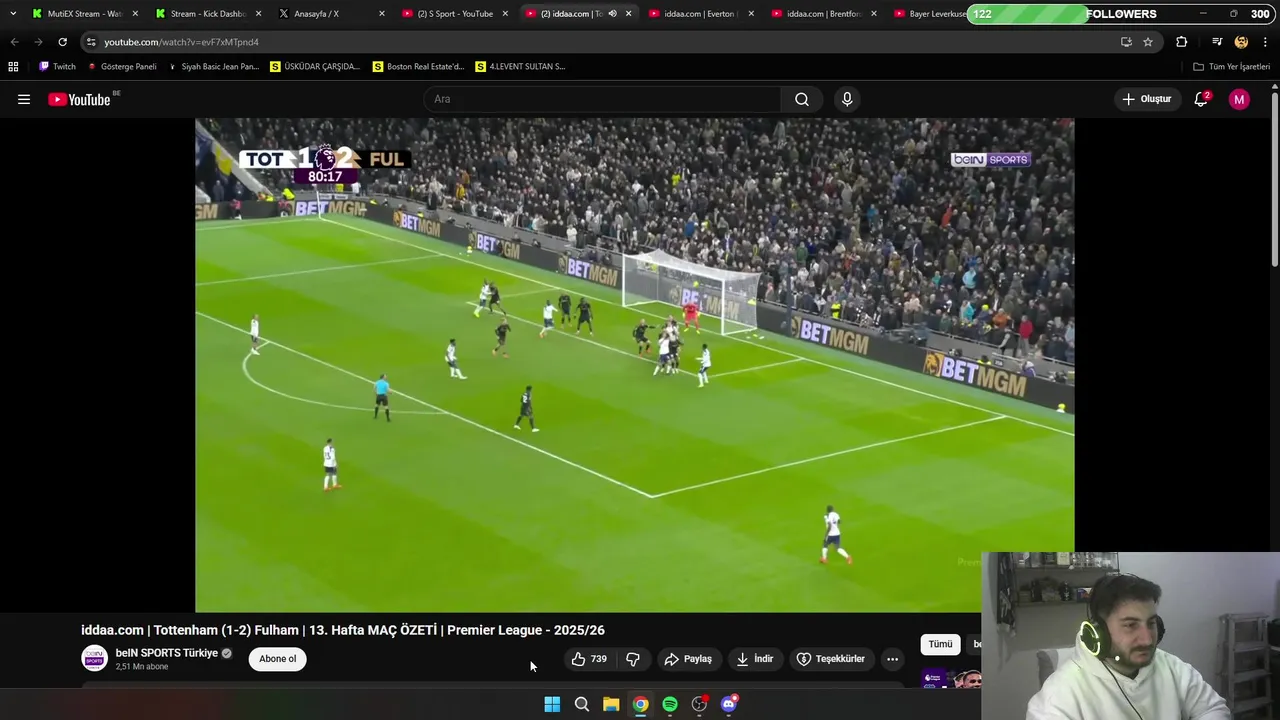Viewport: 1280px width, 720px height.
Task: Dislike the video with thumbs down
Action: 633,659
